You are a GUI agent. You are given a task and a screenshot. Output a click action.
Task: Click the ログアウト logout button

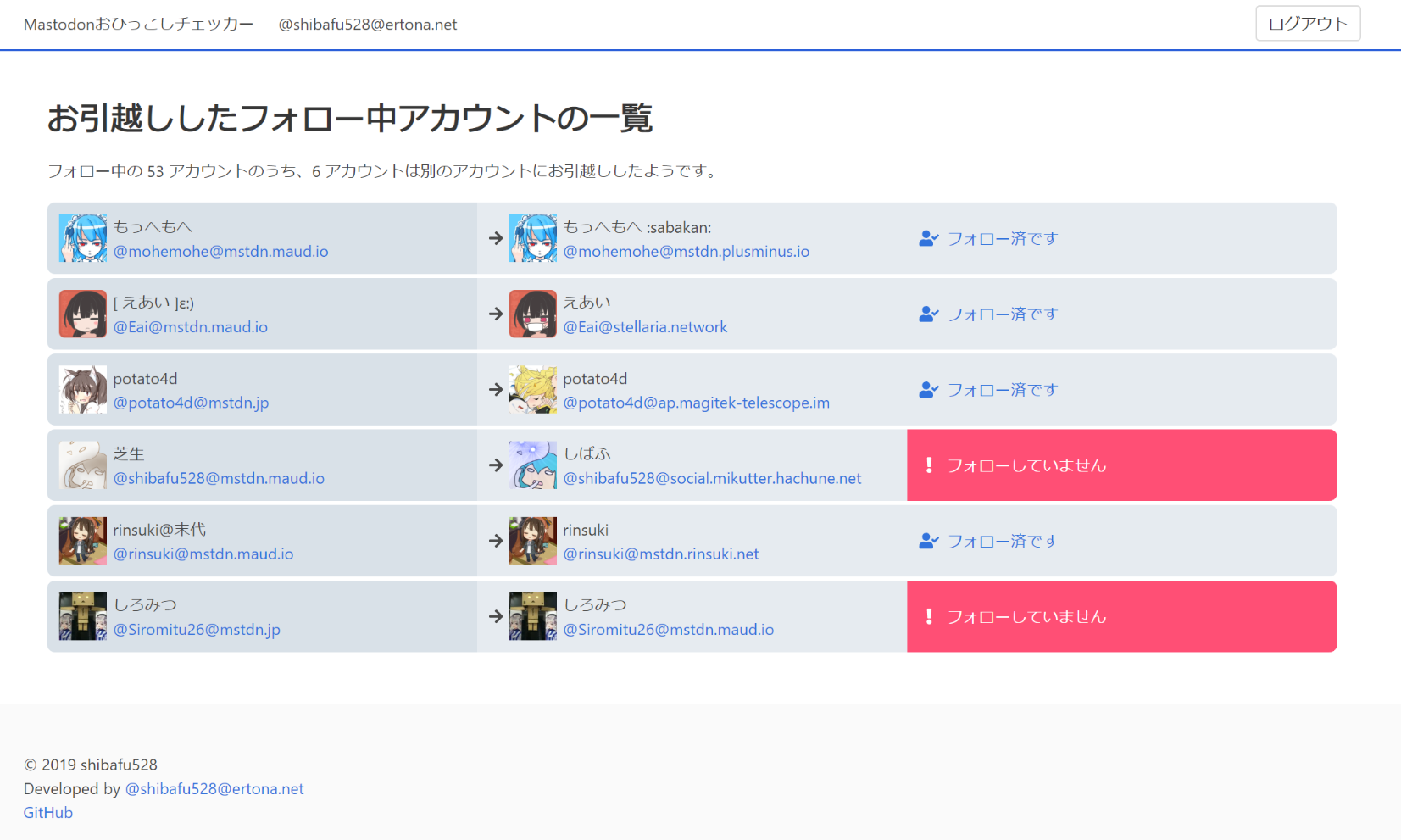(1307, 24)
